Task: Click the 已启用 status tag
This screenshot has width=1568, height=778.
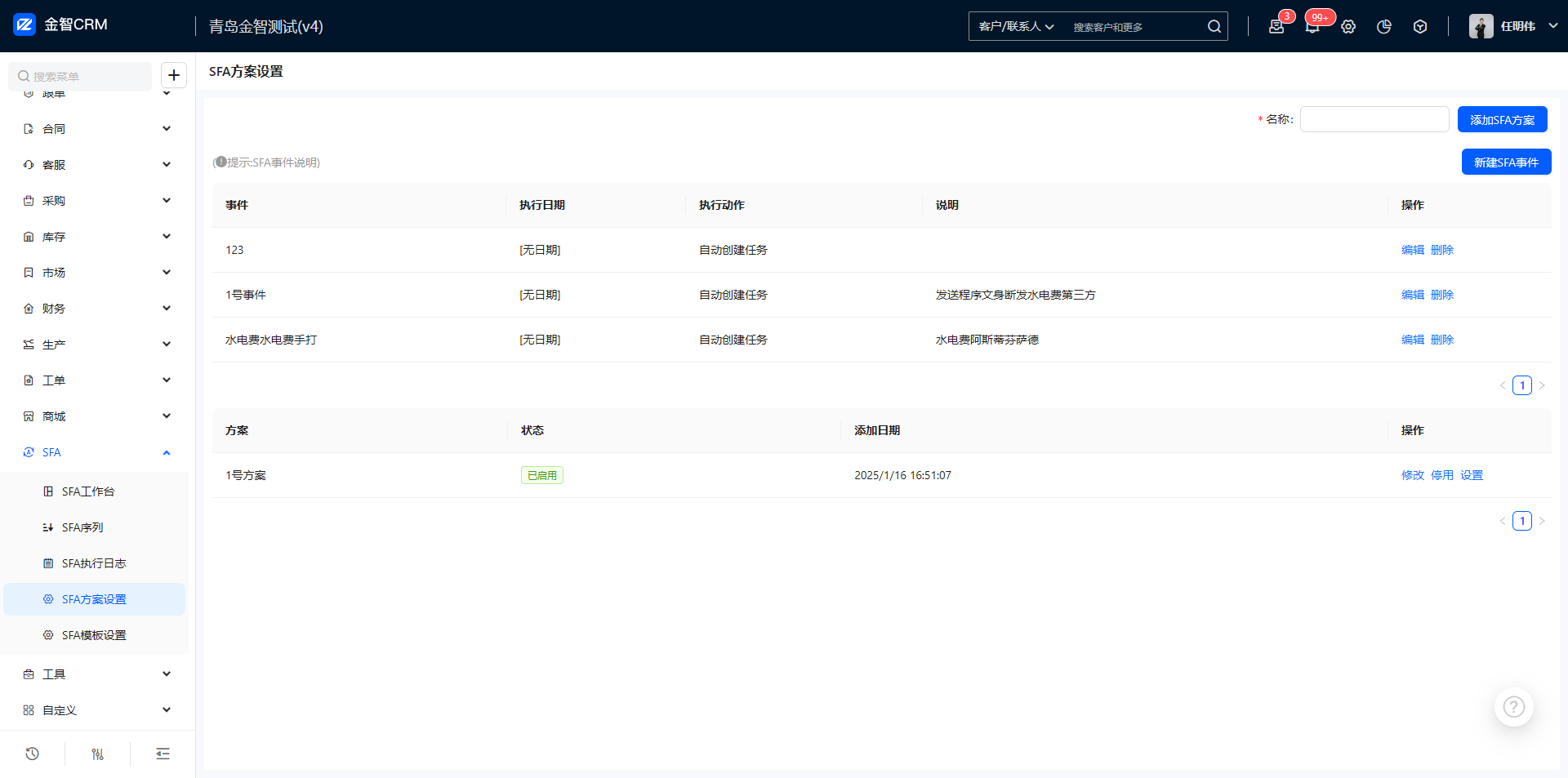Action: (x=542, y=475)
